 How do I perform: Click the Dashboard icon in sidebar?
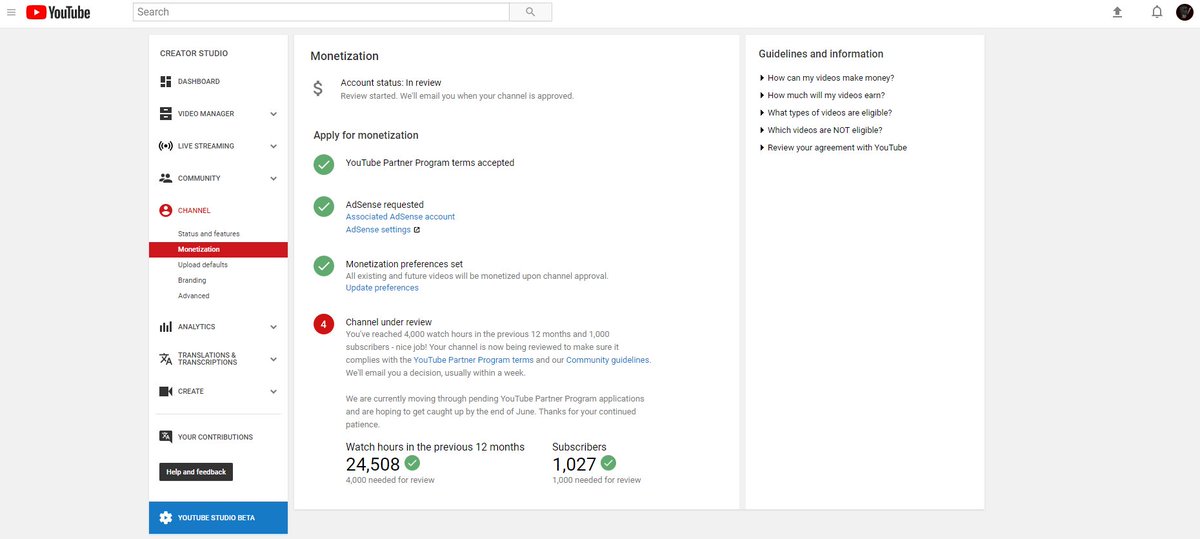(x=166, y=81)
